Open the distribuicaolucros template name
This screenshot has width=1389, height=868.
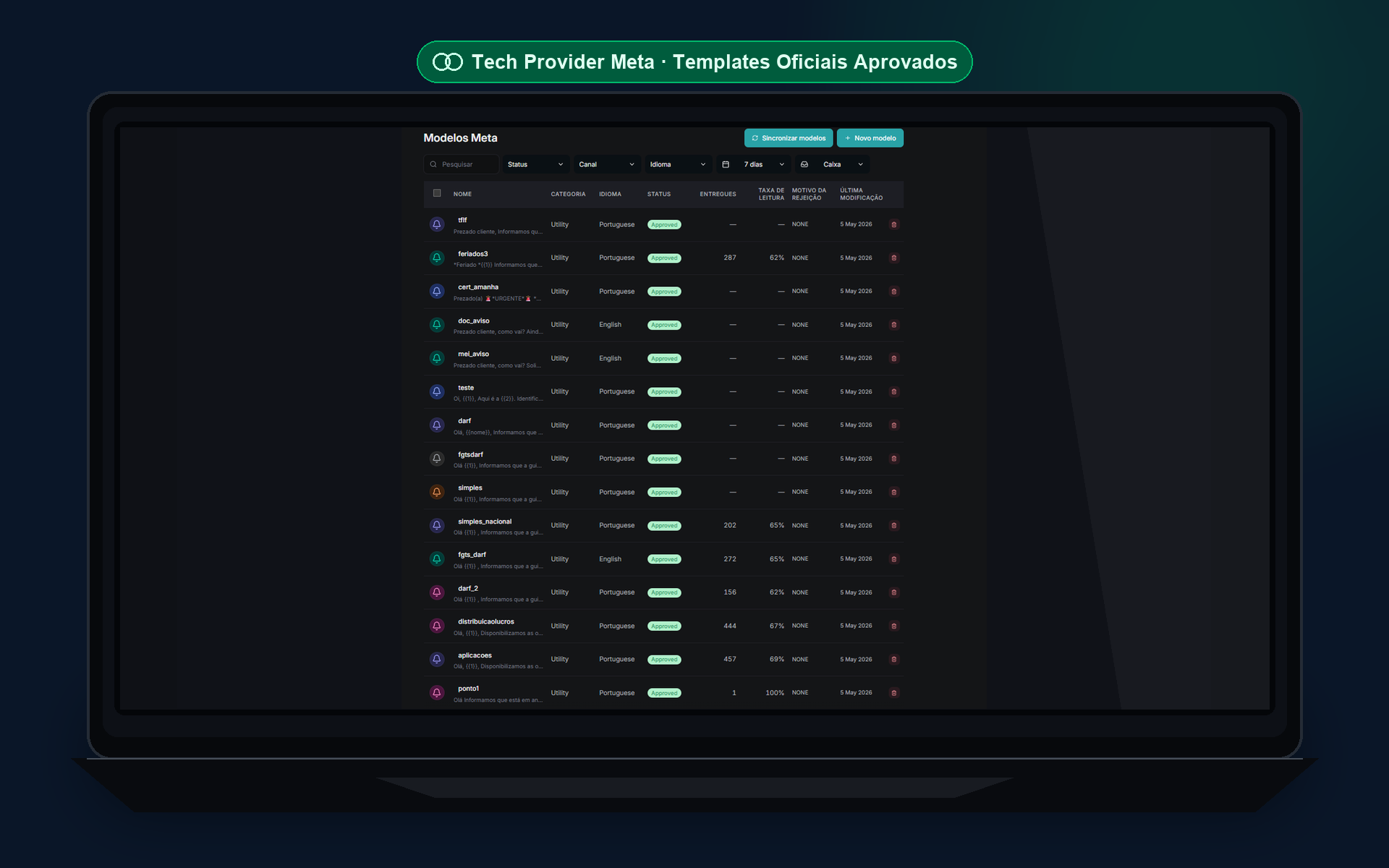(486, 621)
